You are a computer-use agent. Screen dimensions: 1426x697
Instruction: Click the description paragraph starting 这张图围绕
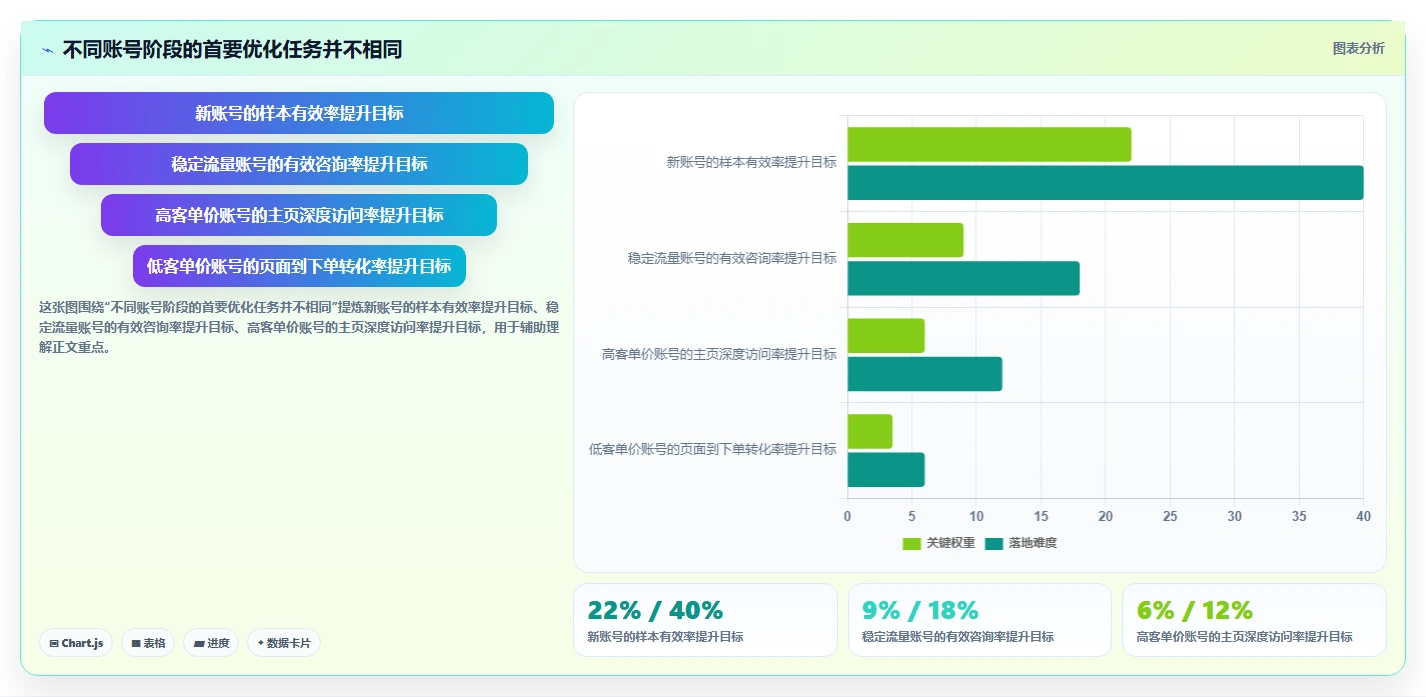point(298,327)
